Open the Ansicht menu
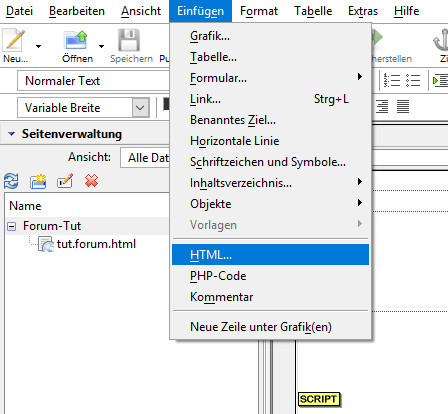Screen dimensions: 448x414 coord(141,11)
